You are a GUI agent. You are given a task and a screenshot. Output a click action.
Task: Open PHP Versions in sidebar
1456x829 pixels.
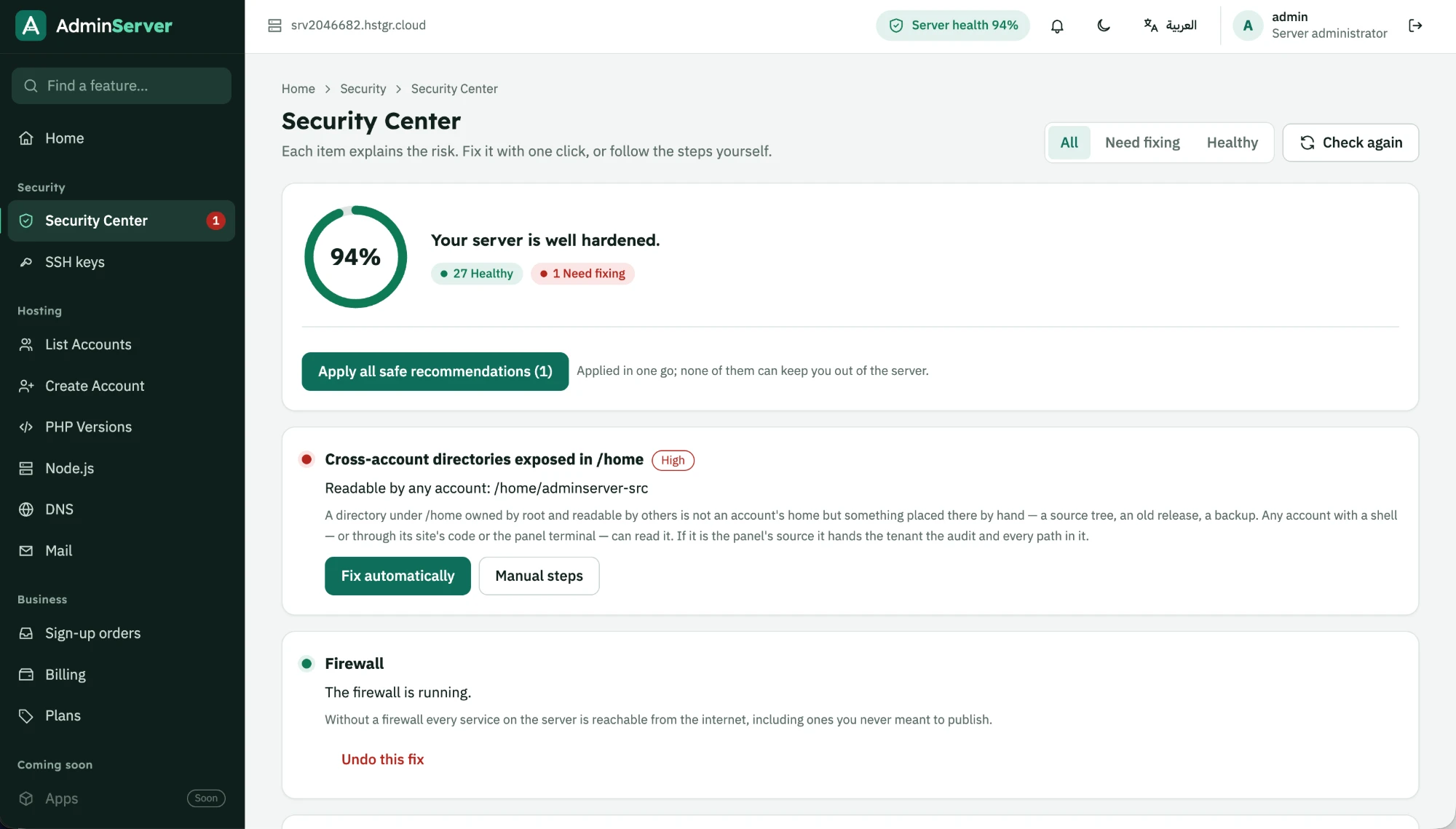point(121,427)
